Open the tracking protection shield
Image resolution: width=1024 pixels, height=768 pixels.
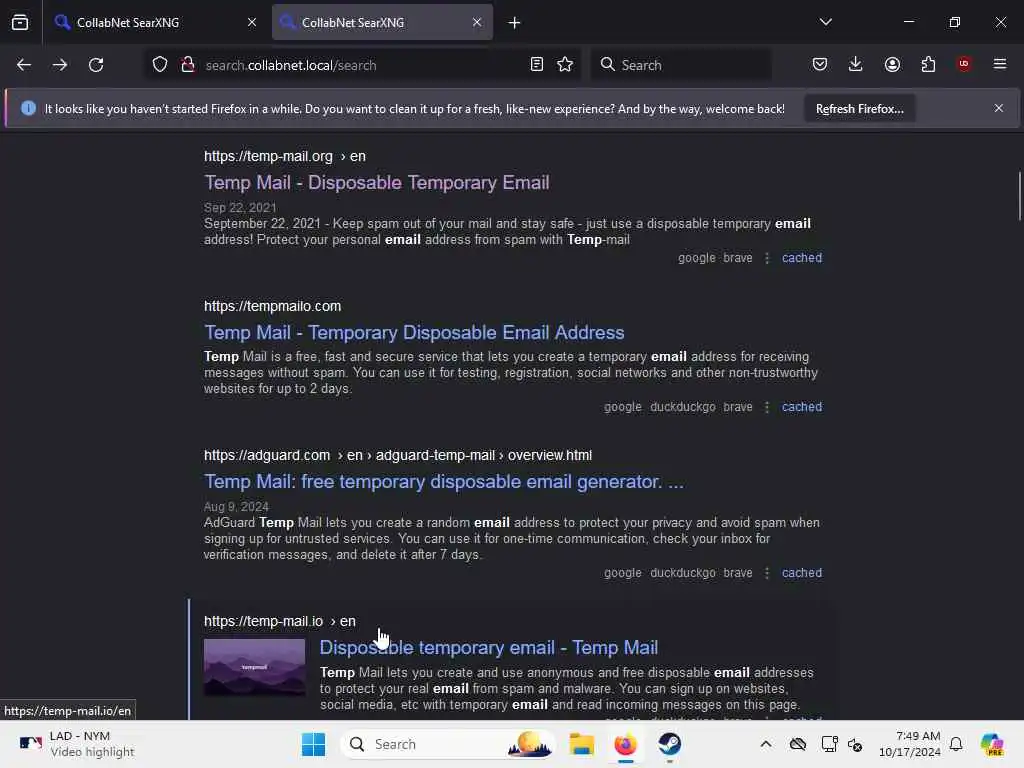[x=160, y=65]
